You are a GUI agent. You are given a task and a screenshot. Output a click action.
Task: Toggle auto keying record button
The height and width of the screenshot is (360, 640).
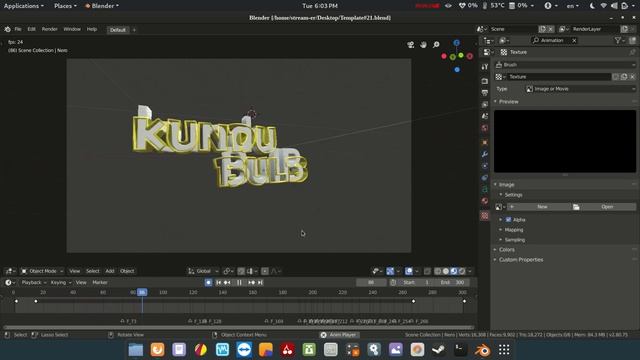tap(209, 282)
